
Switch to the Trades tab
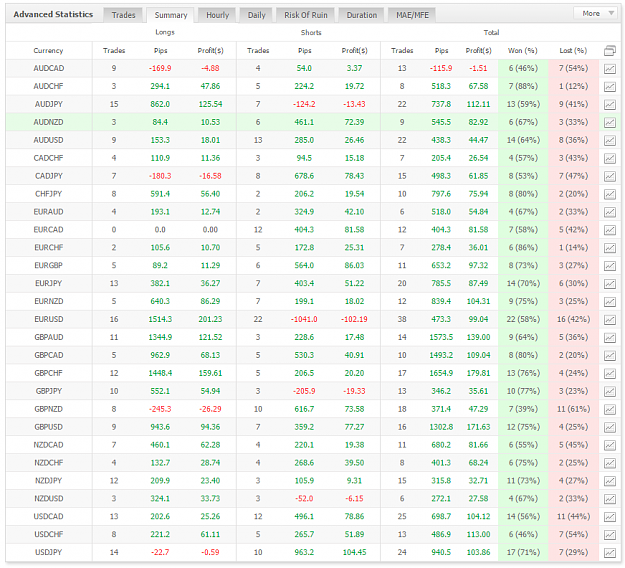(123, 15)
